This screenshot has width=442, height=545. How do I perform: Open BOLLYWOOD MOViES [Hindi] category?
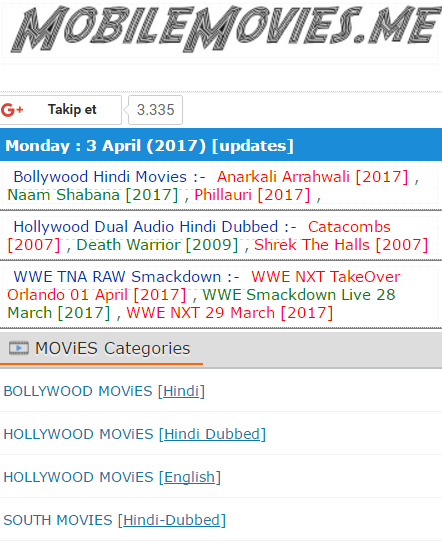[104, 391]
